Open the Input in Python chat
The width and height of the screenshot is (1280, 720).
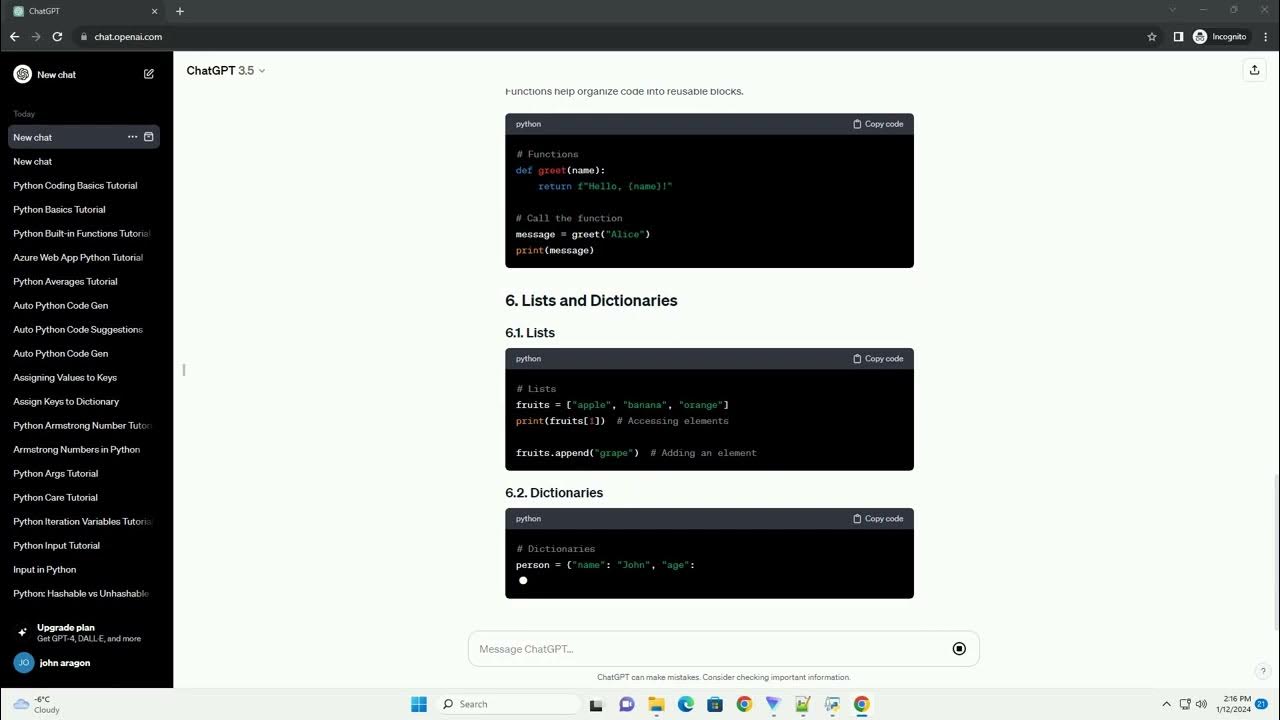[x=84, y=569]
